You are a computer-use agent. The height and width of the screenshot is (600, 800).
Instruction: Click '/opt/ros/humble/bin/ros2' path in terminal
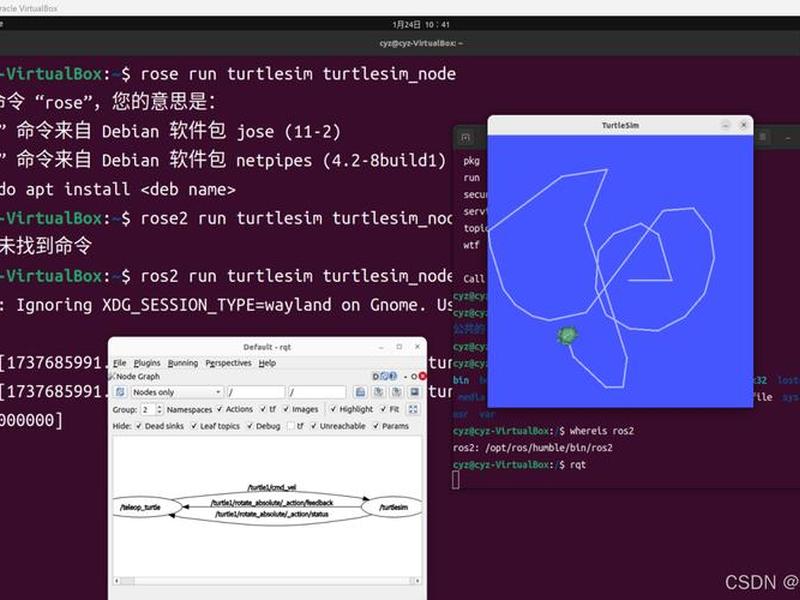pyautogui.click(x=549, y=447)
